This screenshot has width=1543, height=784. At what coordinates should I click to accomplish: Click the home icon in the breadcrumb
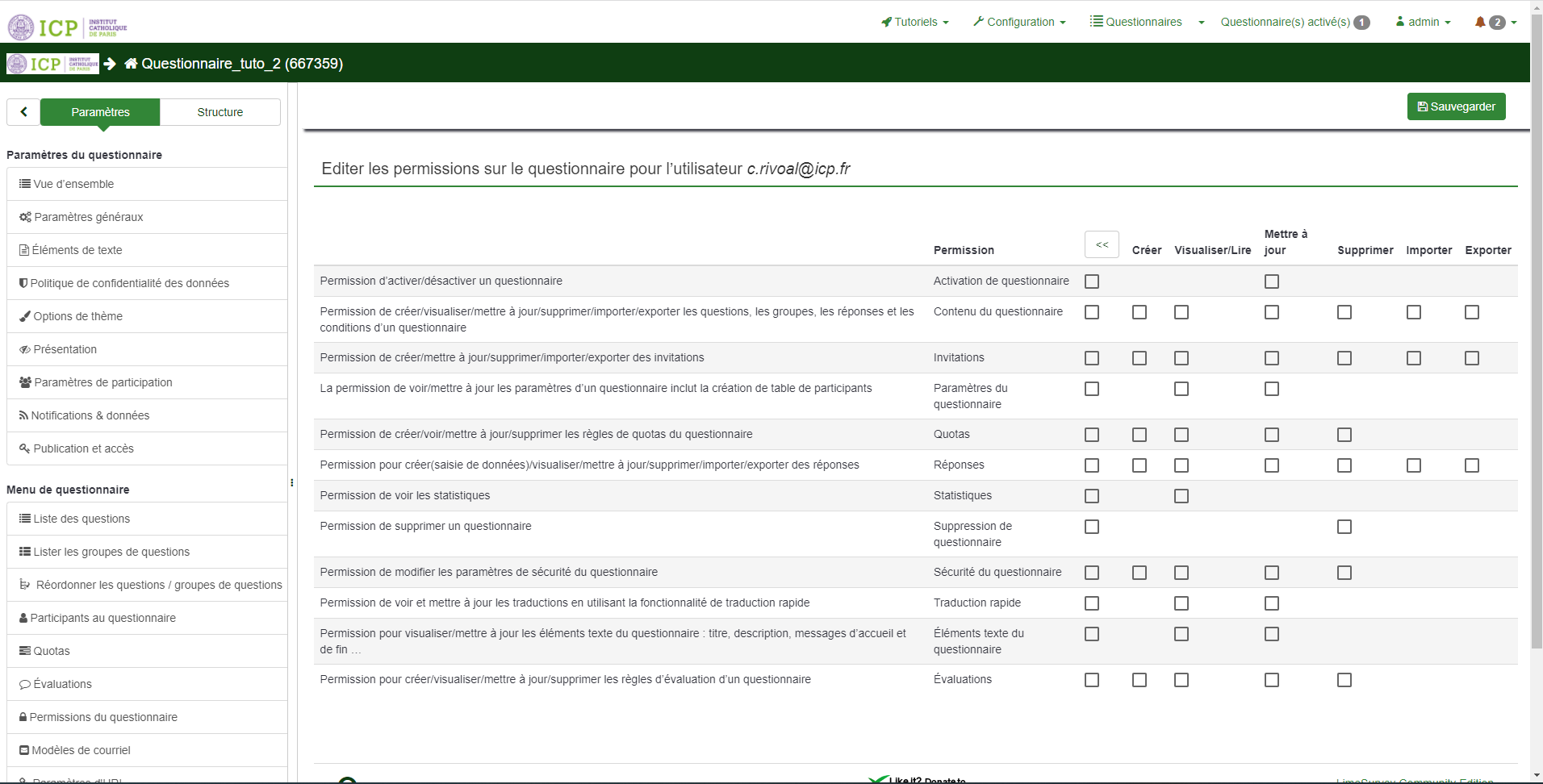131,64
